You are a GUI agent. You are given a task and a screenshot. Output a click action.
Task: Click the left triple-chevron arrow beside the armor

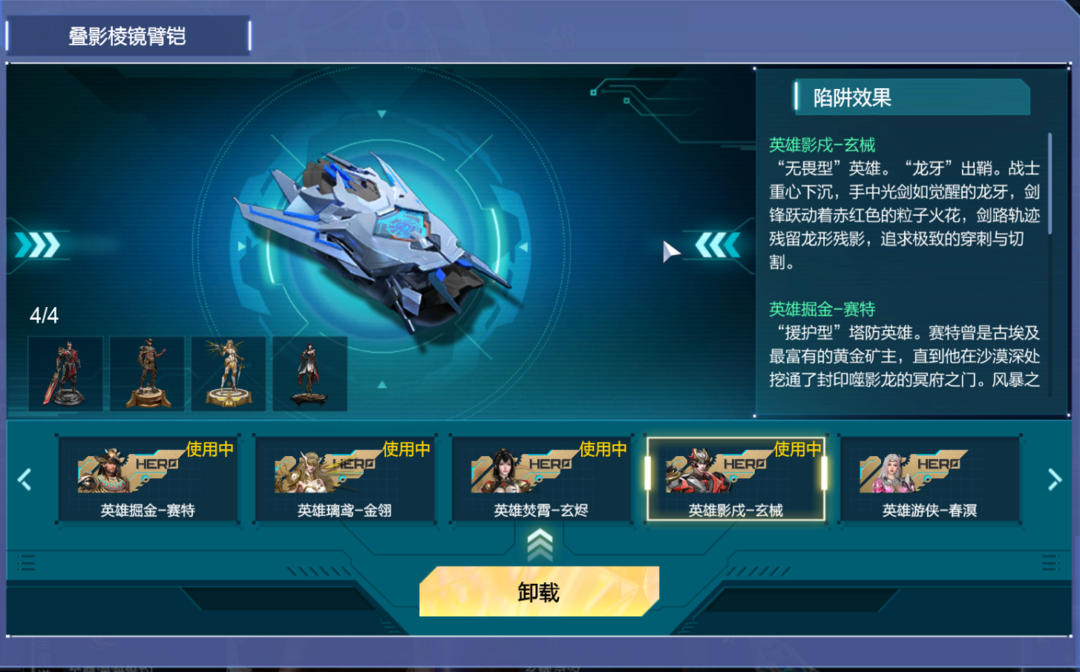pos(38,244)
